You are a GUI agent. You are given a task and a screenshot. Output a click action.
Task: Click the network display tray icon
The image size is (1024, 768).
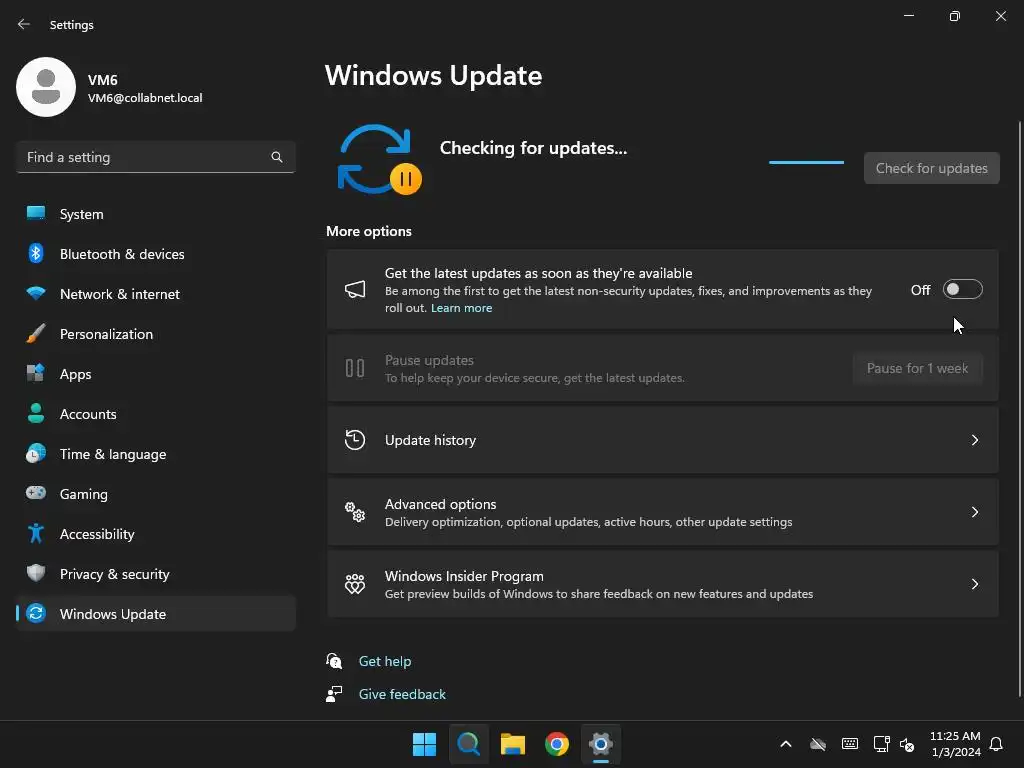pyautogui.click(x=881, y=744)
